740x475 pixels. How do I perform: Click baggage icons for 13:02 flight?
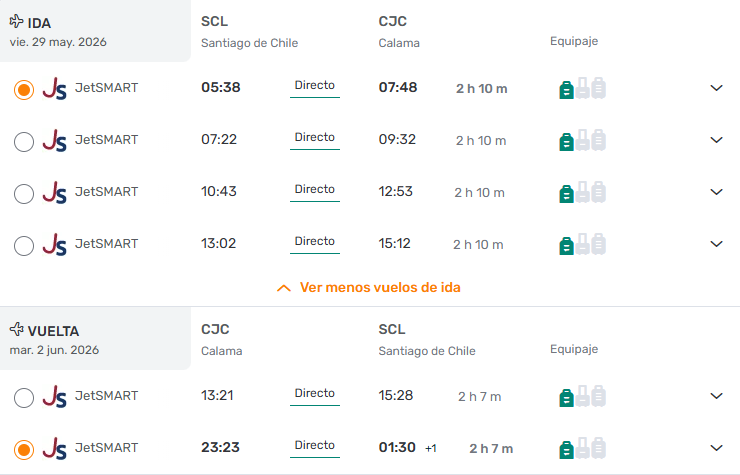click(582, 244)
